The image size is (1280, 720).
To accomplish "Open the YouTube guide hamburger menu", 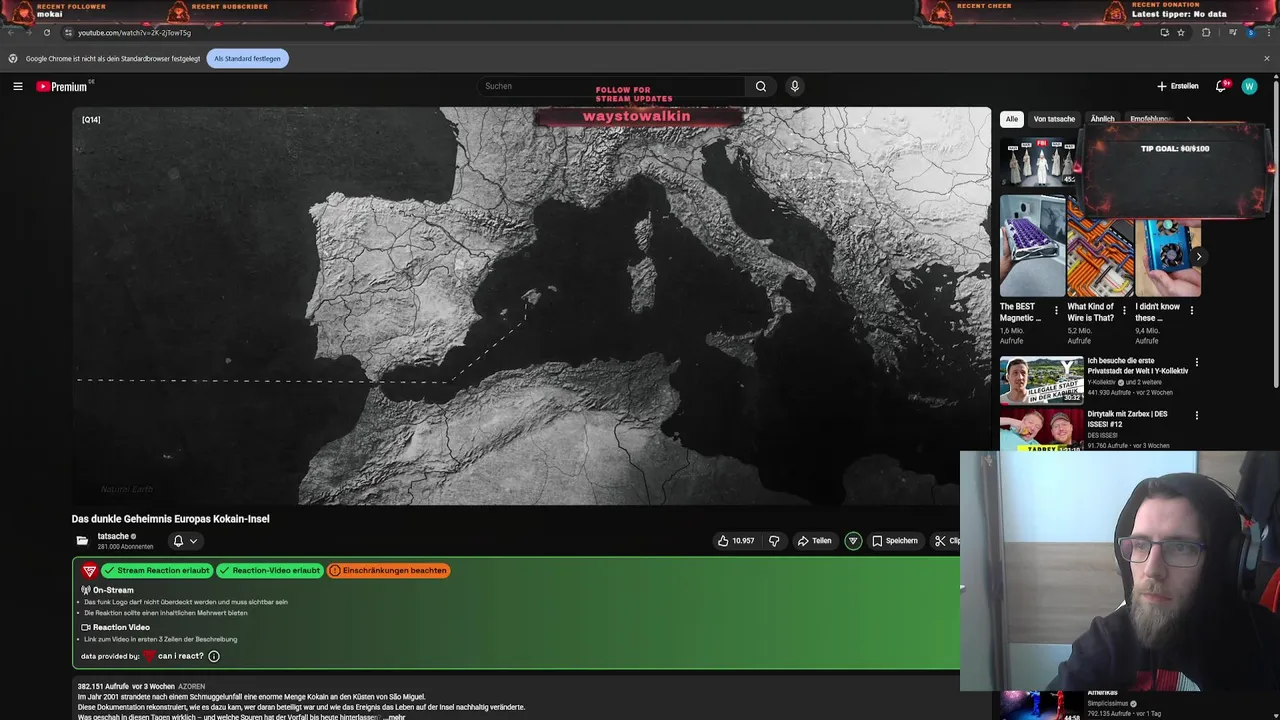I will click(18, 86).
